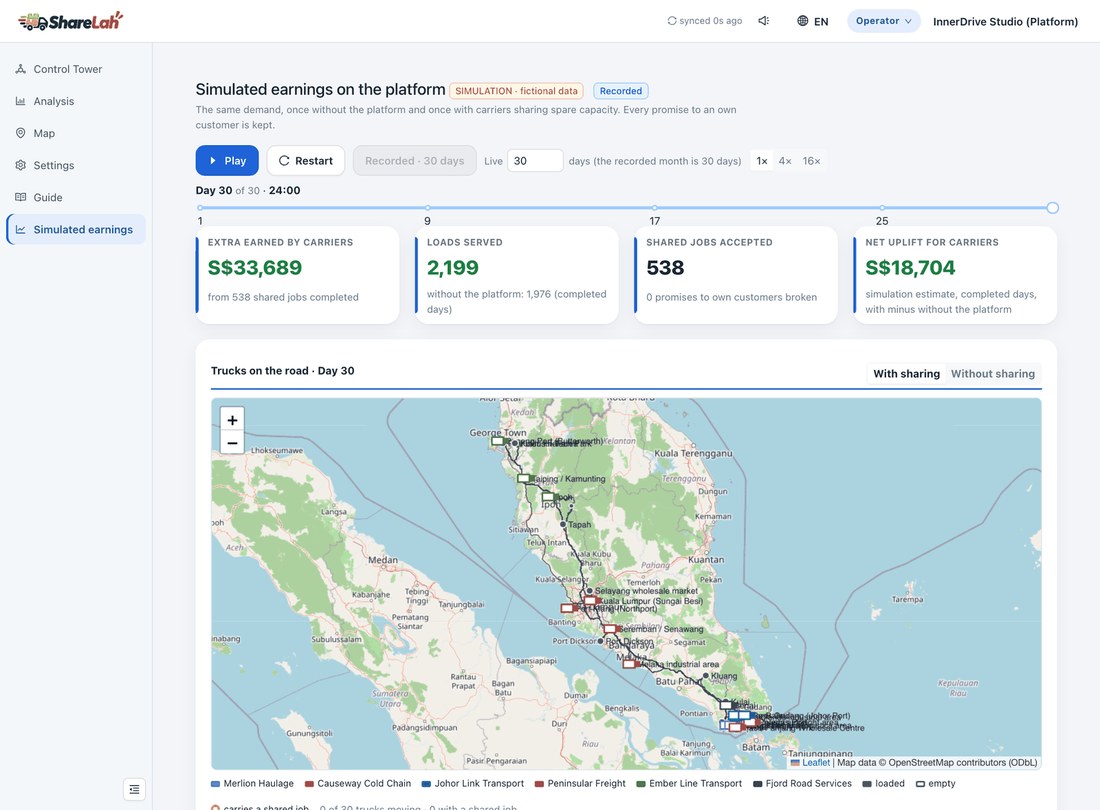Click InnerDrive Studio (Platform) account name
The width and height of the screenshot is (1100, 810).
coord(1005,22)
